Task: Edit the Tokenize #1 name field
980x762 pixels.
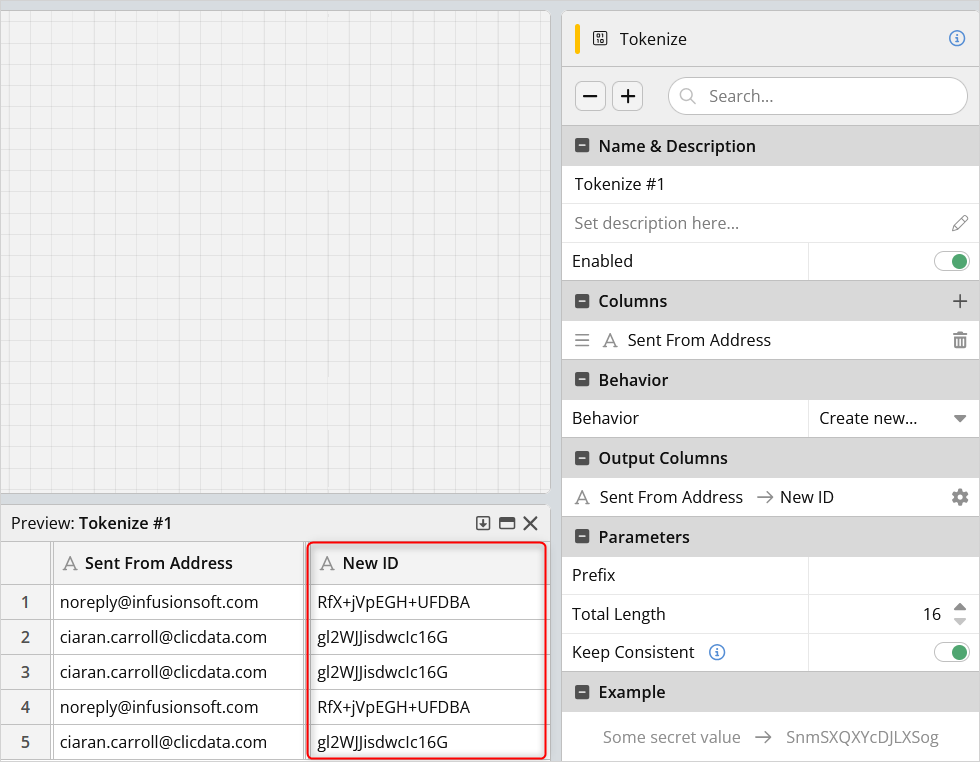Action: 770,184
